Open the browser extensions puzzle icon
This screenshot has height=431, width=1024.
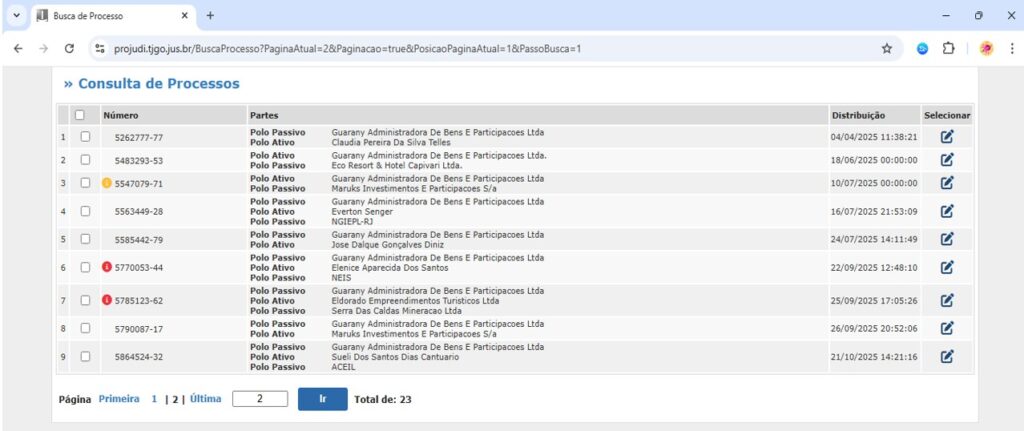point(948,48)
